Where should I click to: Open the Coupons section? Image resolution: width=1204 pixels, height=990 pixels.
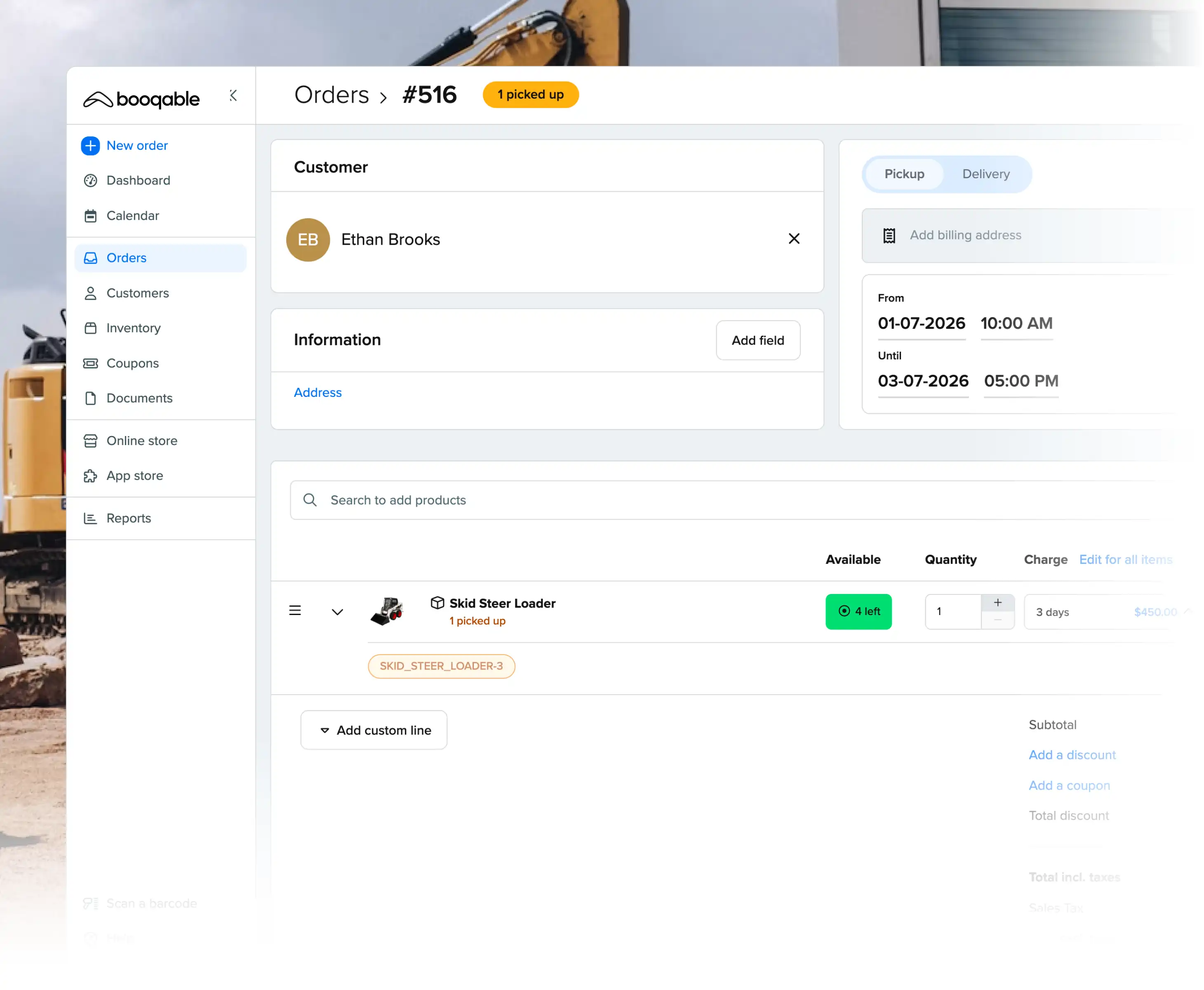click(132, 363)
